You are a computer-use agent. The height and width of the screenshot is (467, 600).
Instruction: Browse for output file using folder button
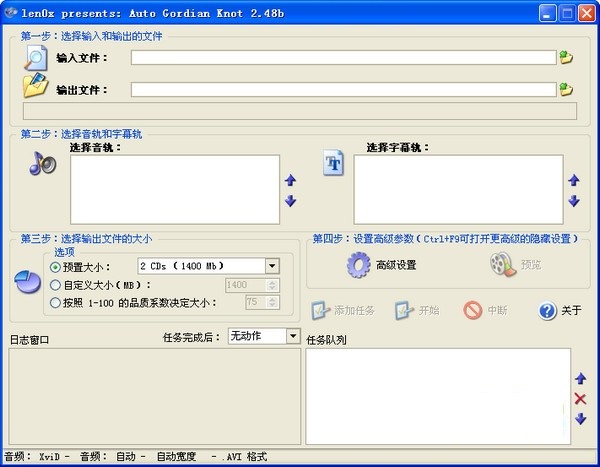(x=566, y=89)
